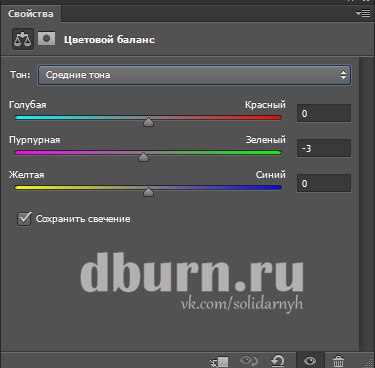Click the Color Balance scales adjustment icon
The width and height of the screenshot is (375, 368).
pos(23,39)
